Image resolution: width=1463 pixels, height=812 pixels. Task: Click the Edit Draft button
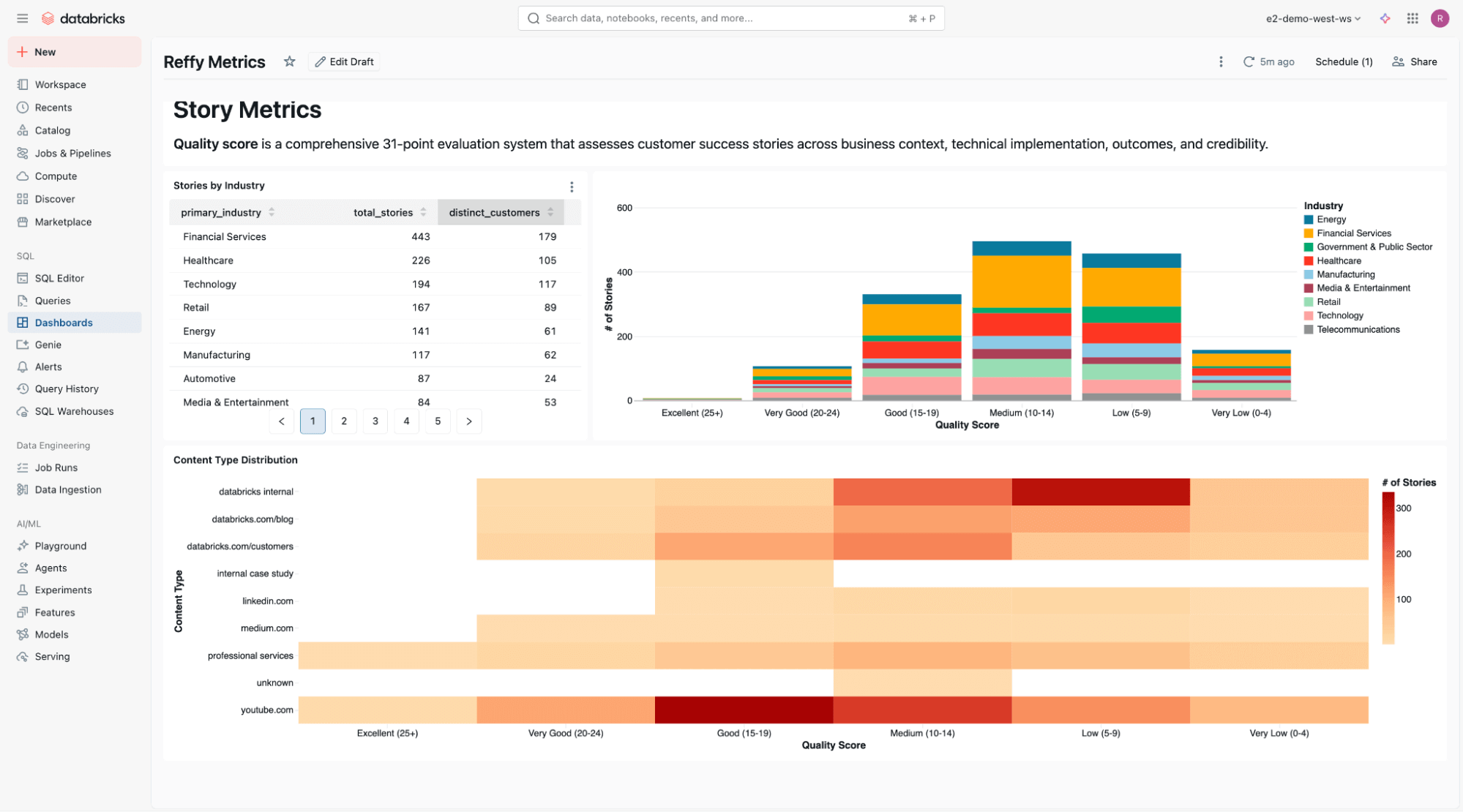coord(344,62)
